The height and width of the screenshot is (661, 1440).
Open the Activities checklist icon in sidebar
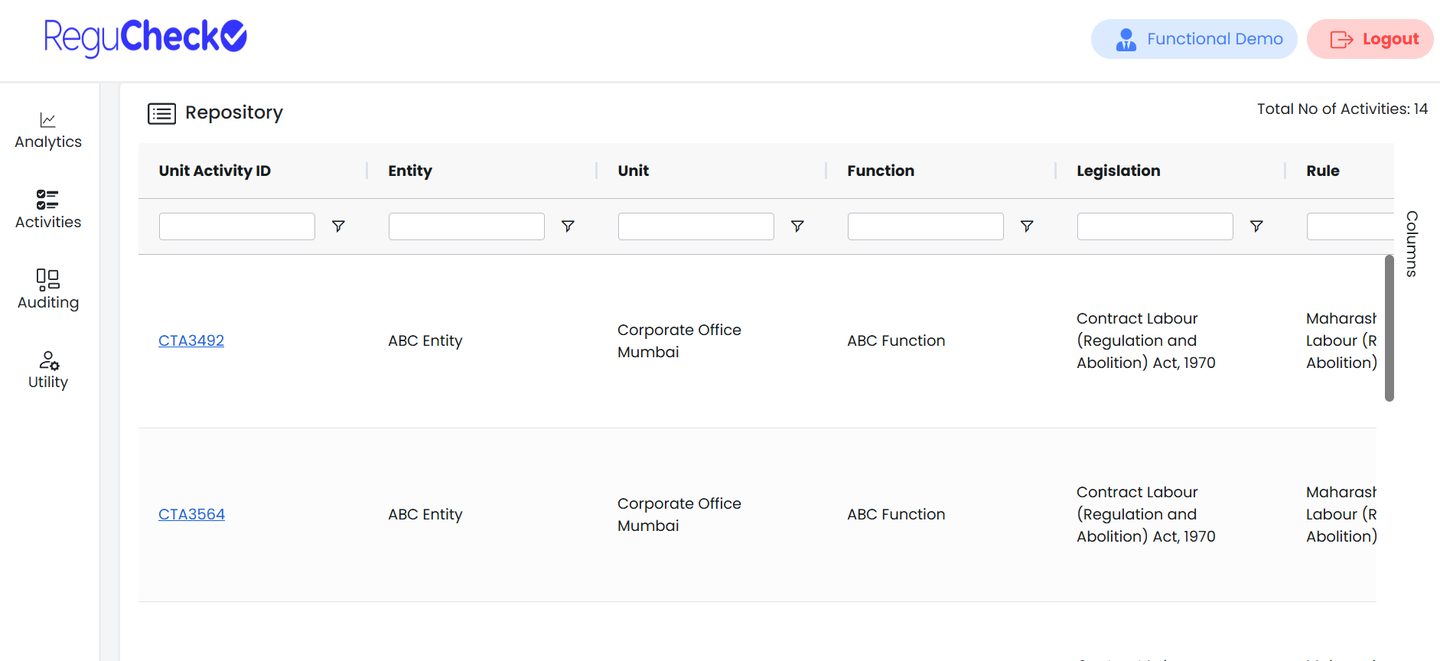(x=48, y=199)
